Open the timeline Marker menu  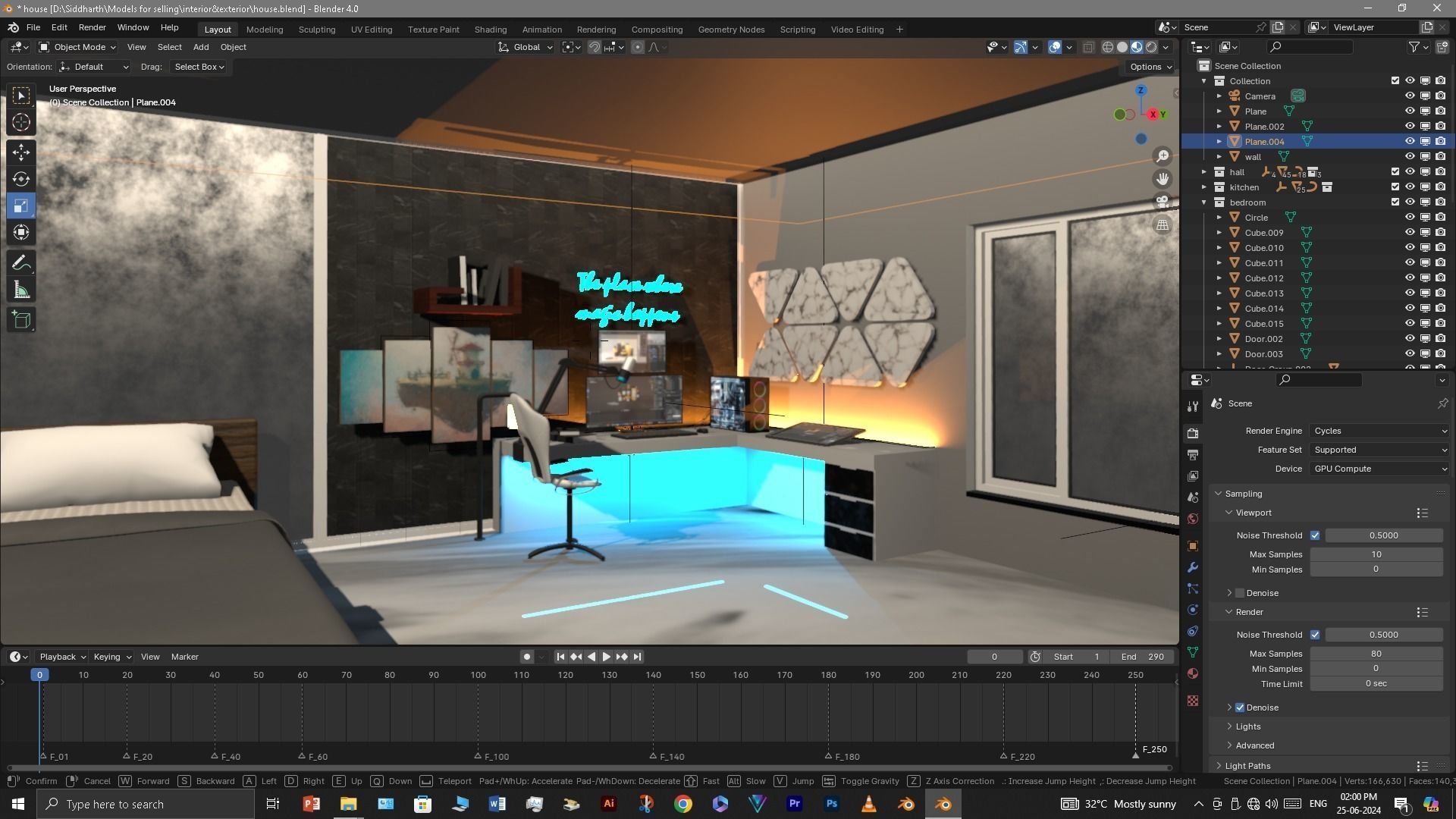184,657
